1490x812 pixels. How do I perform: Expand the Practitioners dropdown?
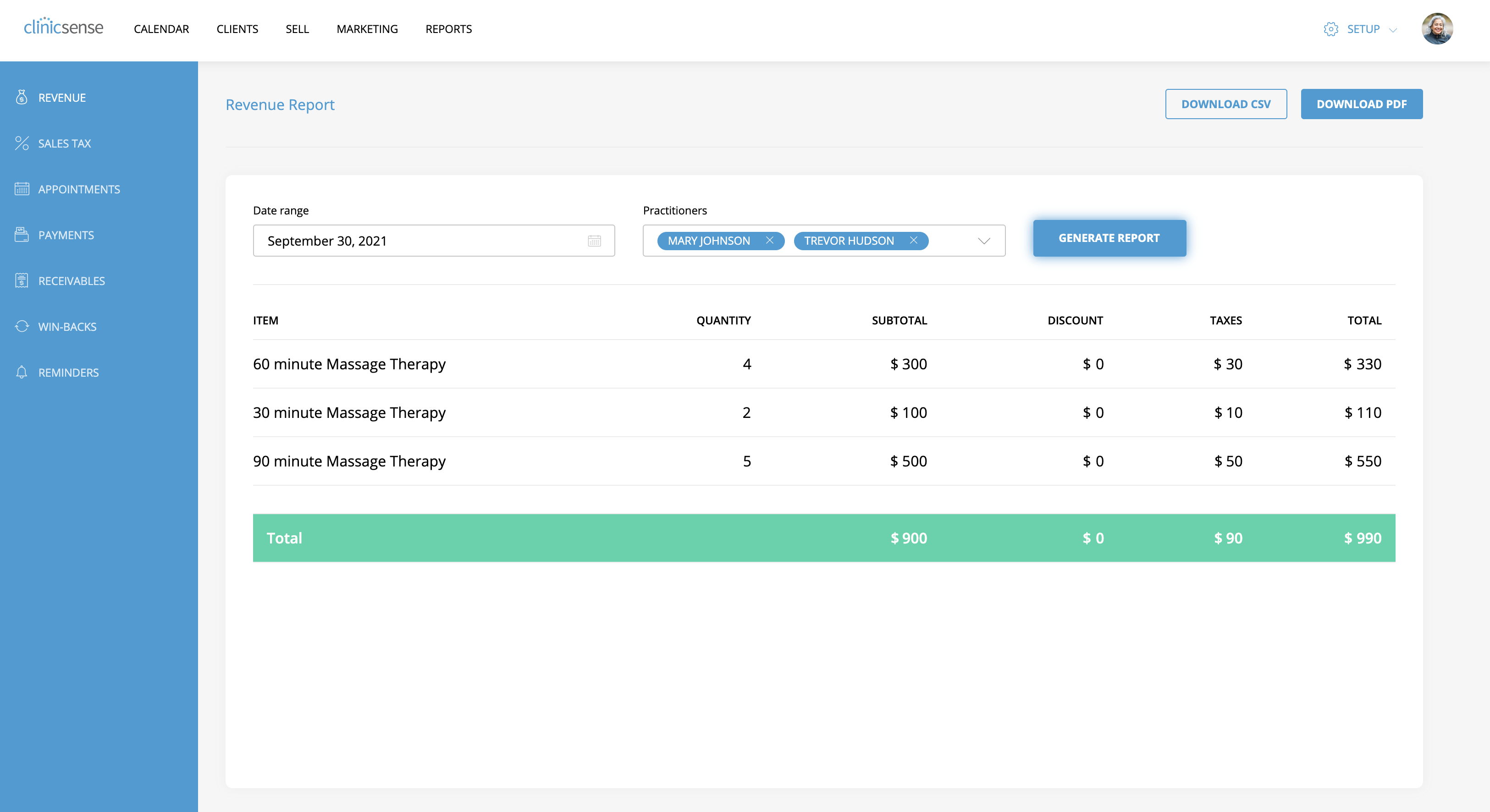tap(983, 241)
